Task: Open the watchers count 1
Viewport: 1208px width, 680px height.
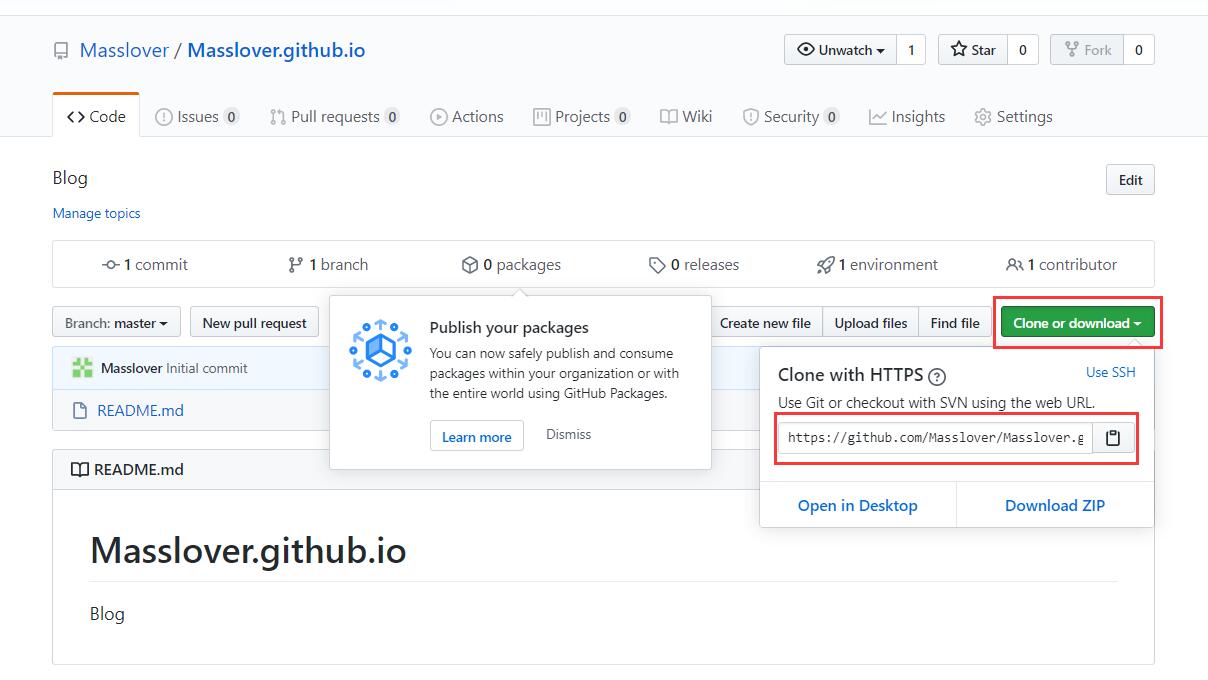Action: (x=910, y=50)
